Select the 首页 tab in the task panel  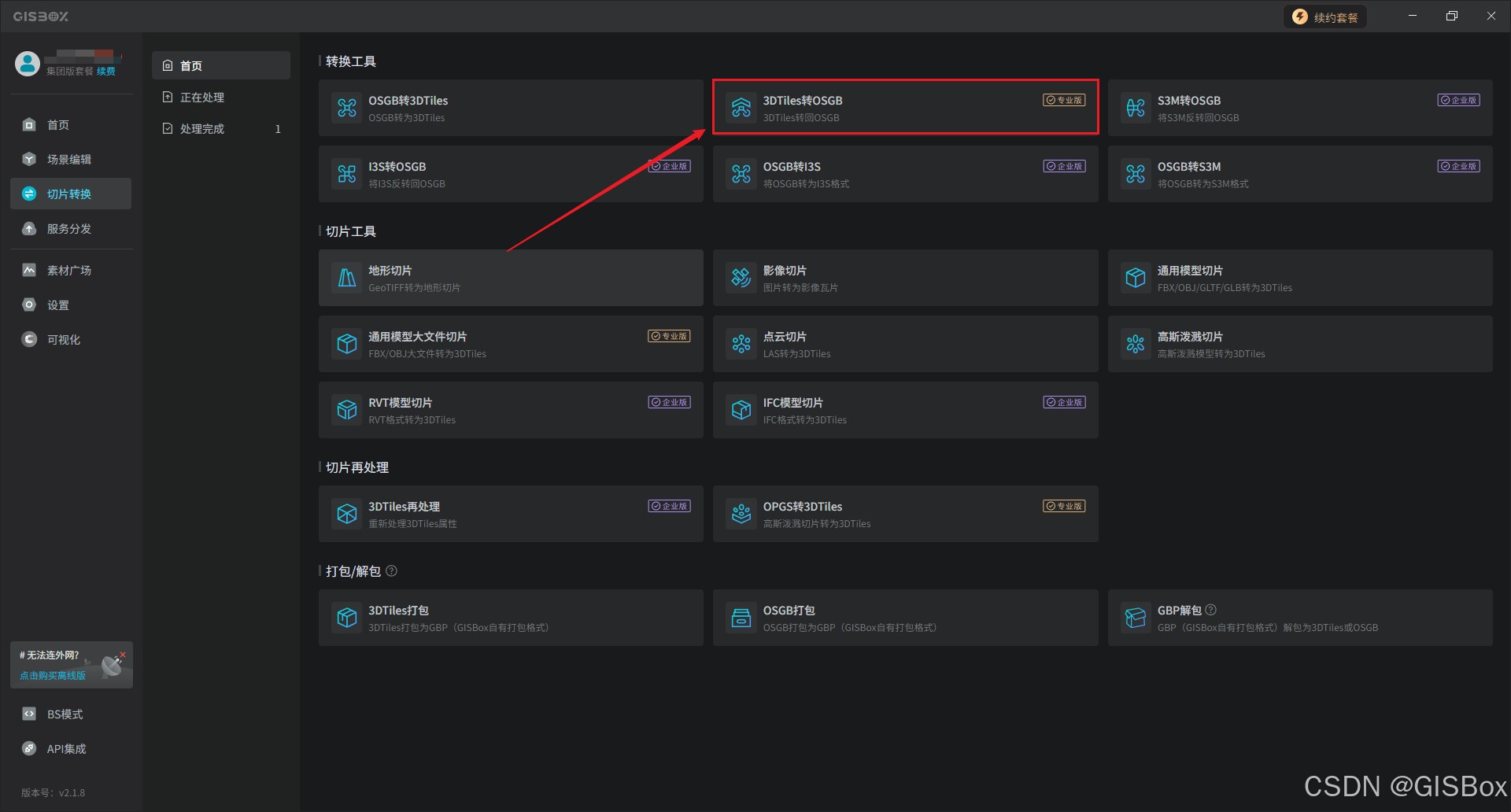click(x=221, y=65)
